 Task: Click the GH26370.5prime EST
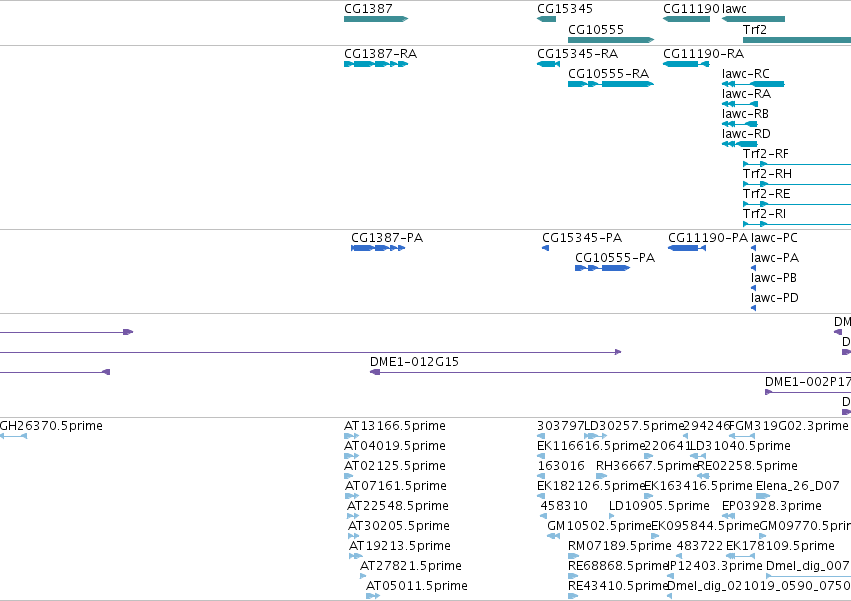click(13, 436)
